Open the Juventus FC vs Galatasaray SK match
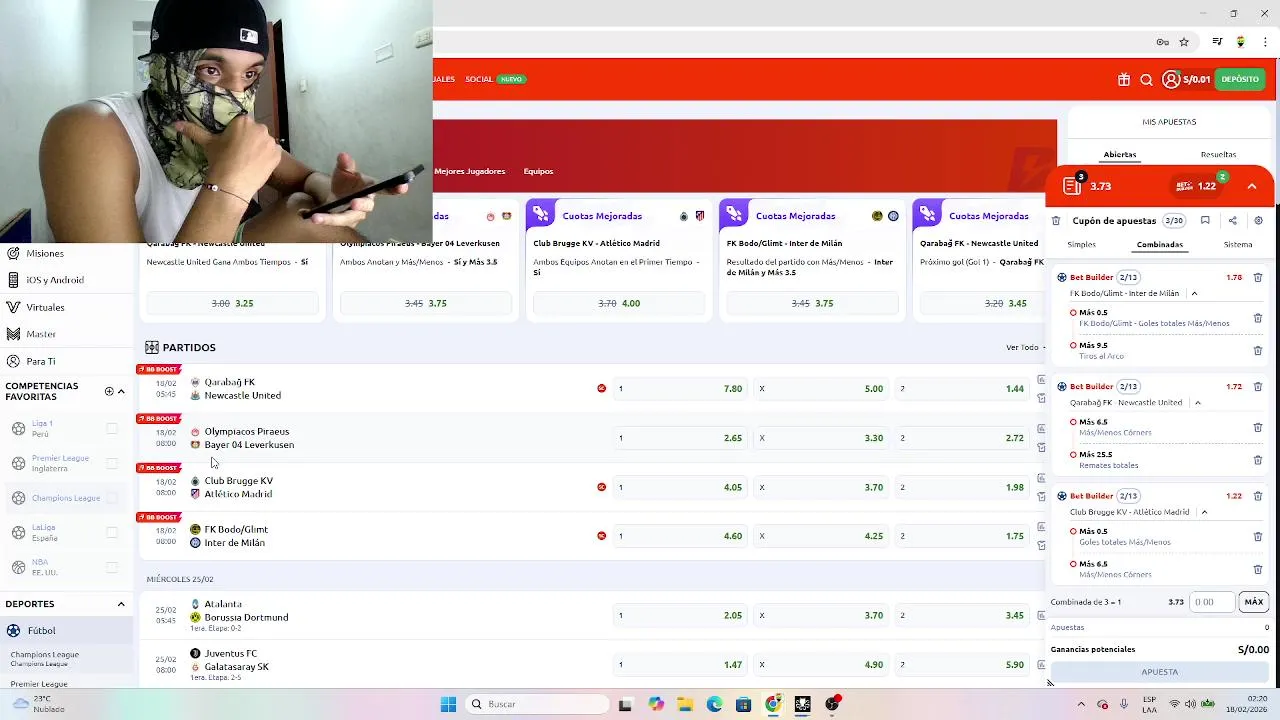This screenshot has height=720, width=1280. pyautogui.click(x=236, y=660)
